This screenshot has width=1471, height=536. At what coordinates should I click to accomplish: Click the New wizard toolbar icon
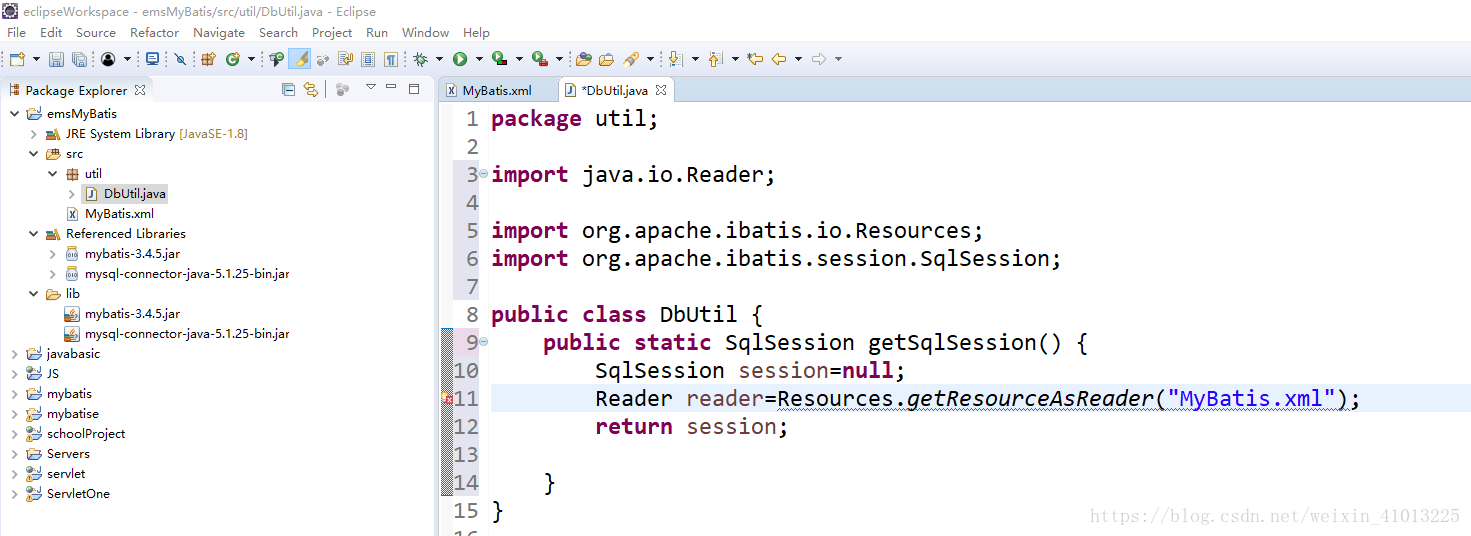17,59
